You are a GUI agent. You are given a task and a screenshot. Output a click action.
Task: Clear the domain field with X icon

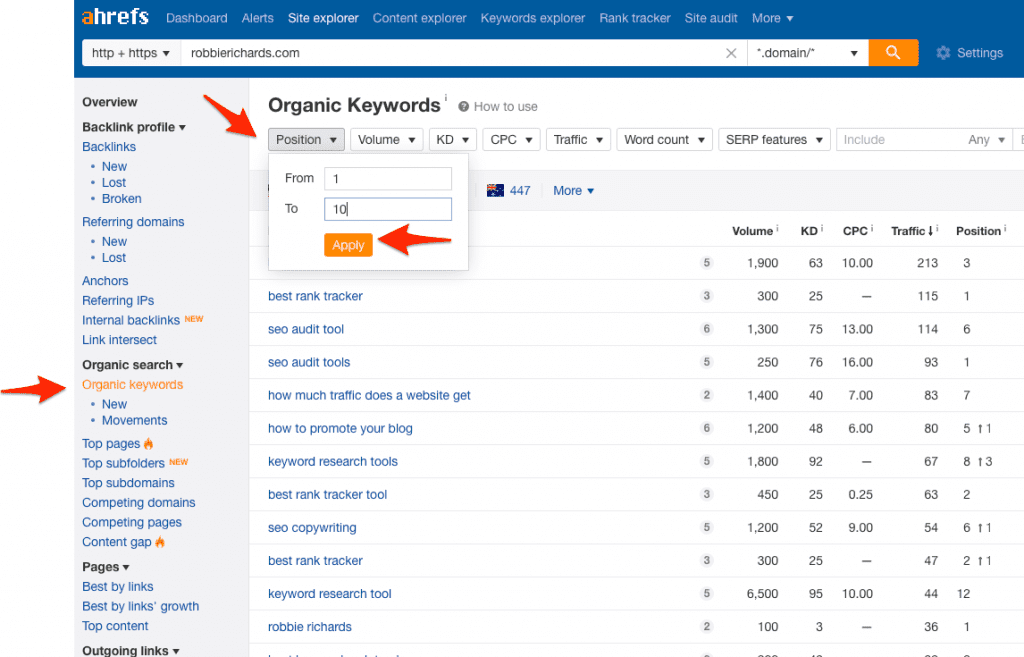(731, 54)
